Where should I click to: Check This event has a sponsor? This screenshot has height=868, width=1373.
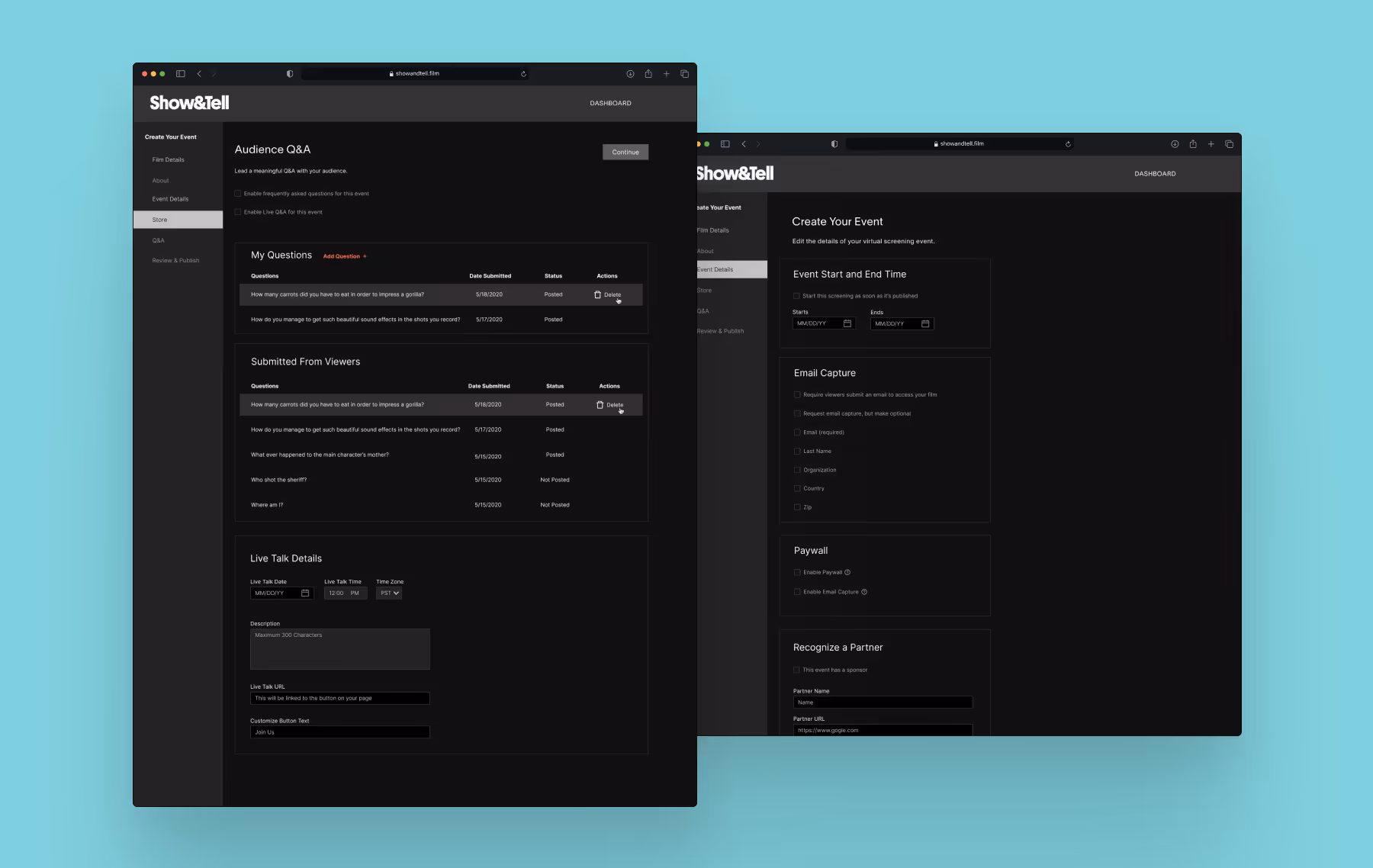coord(796,670)
